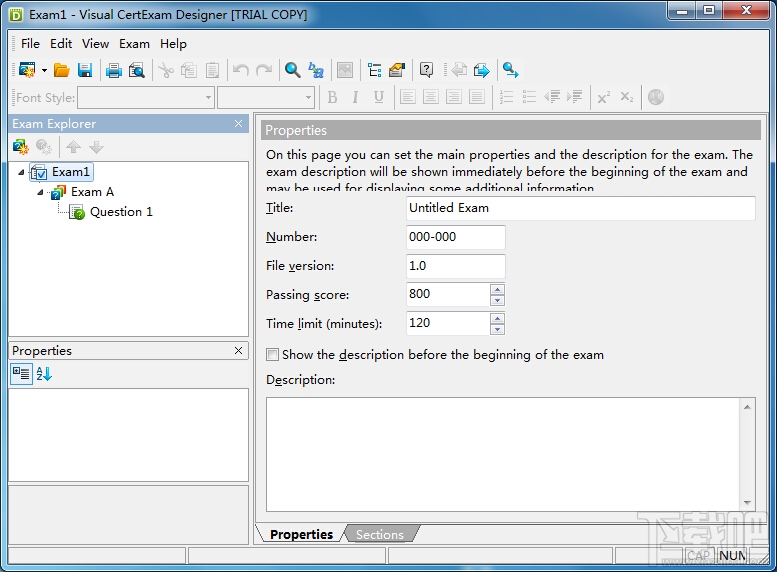Click the increase indent icon
The height and width of the screenshot is (572, 777).
575,97
